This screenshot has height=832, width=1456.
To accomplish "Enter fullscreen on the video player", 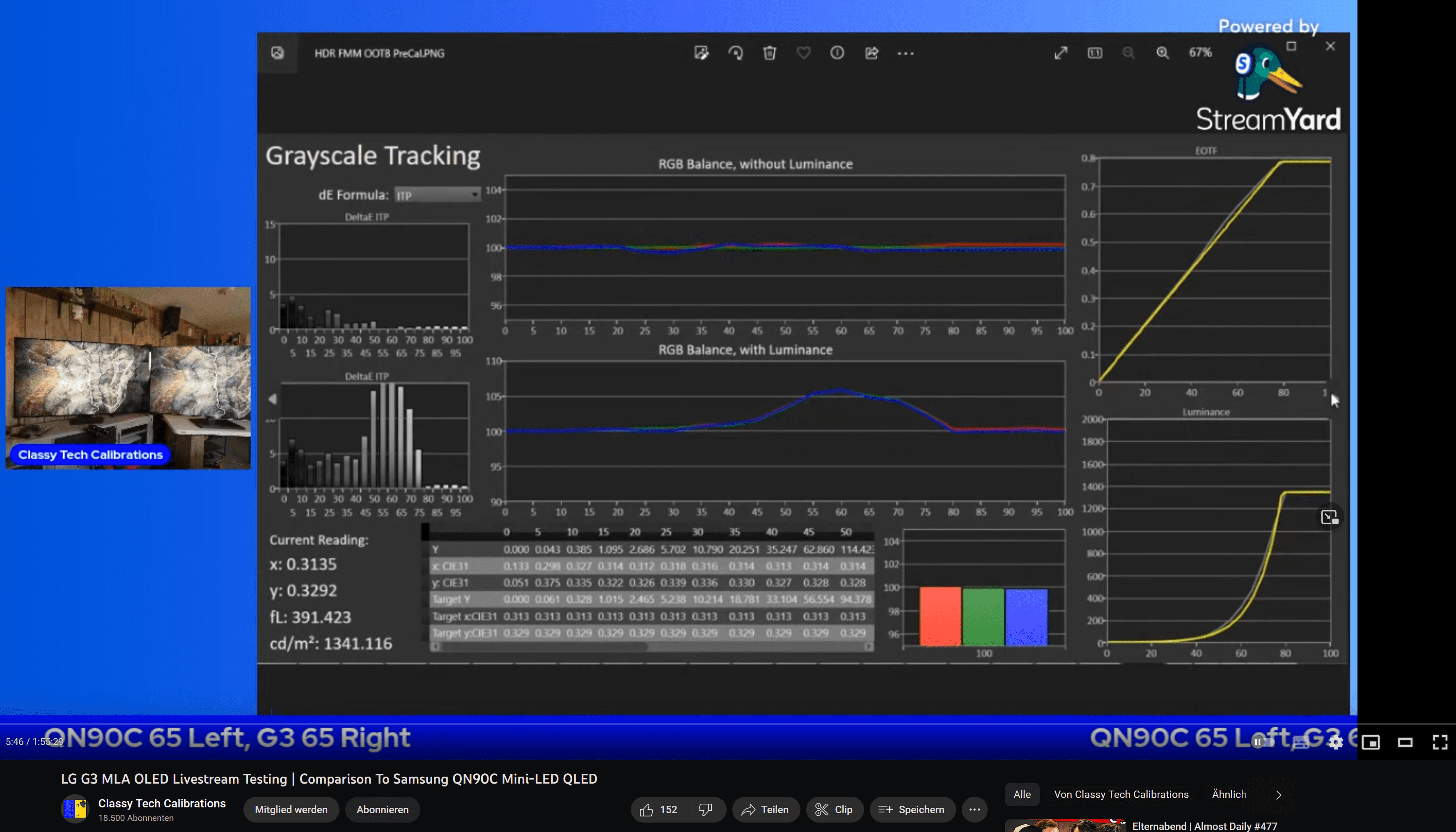I will [x=1440, y=742].
